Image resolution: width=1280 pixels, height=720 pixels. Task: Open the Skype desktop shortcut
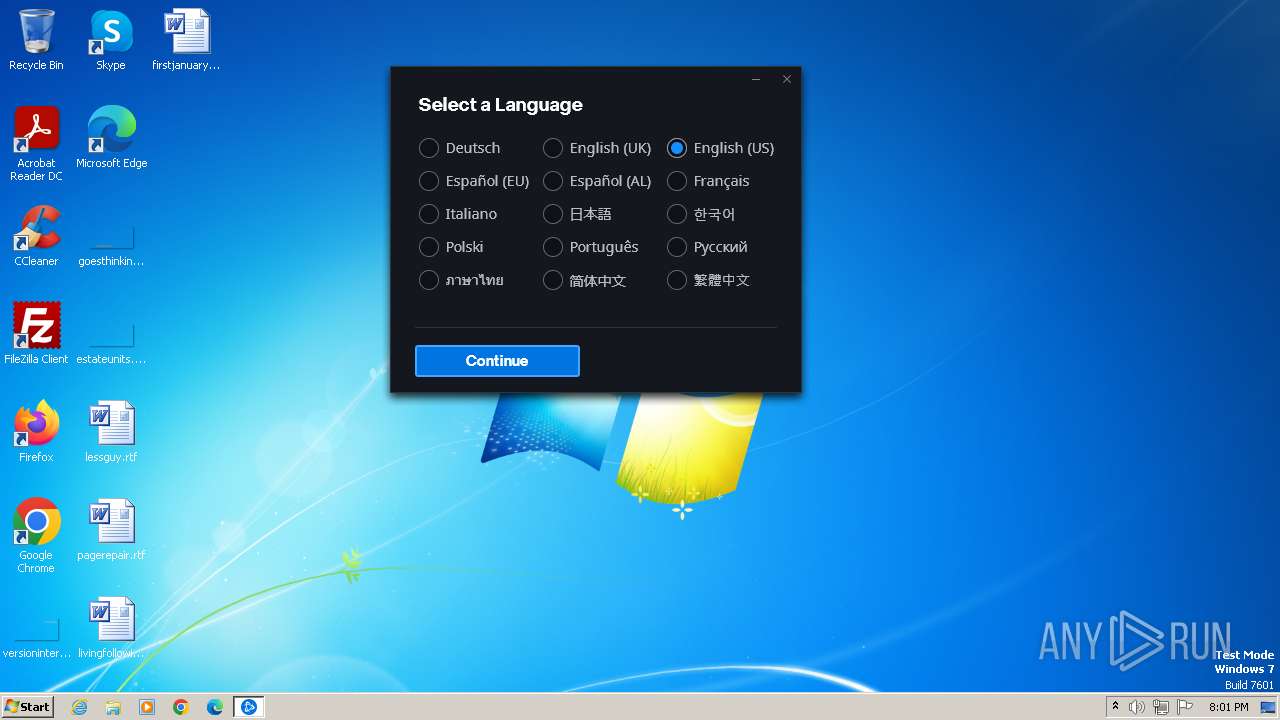pos(111,41)
